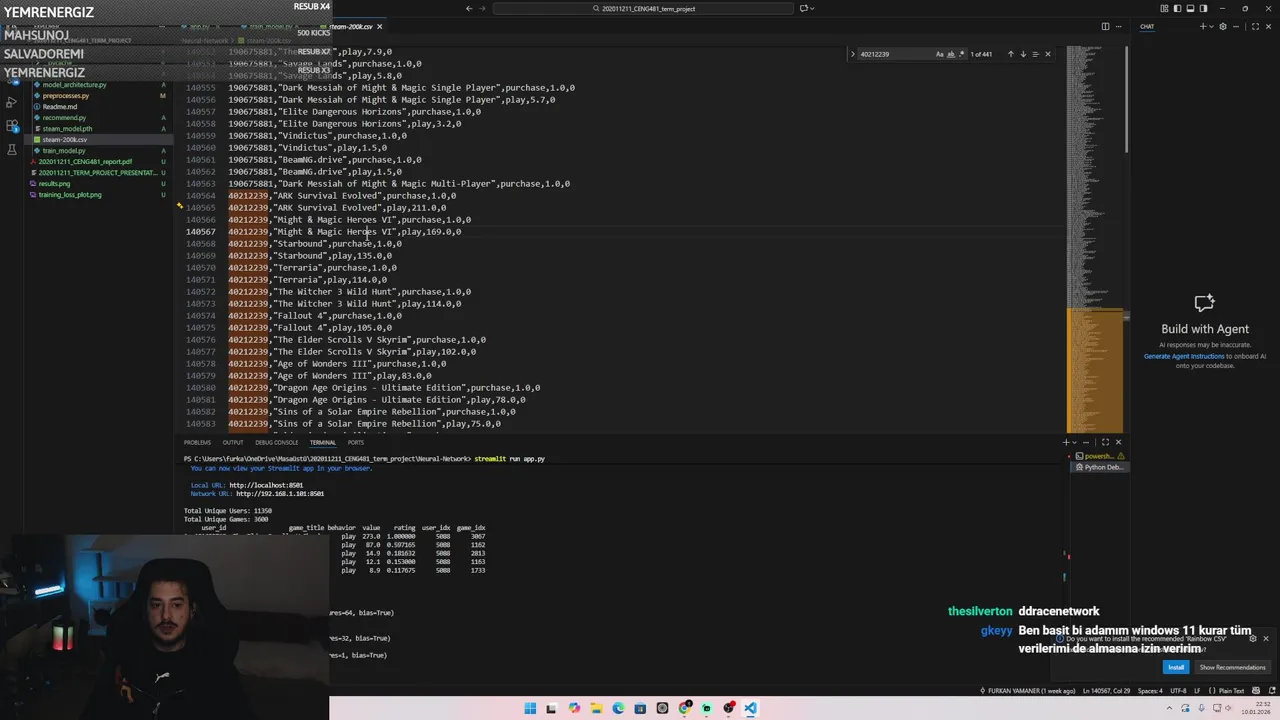Change end of line sequence LF
1280x720 pixels.
1197,691
